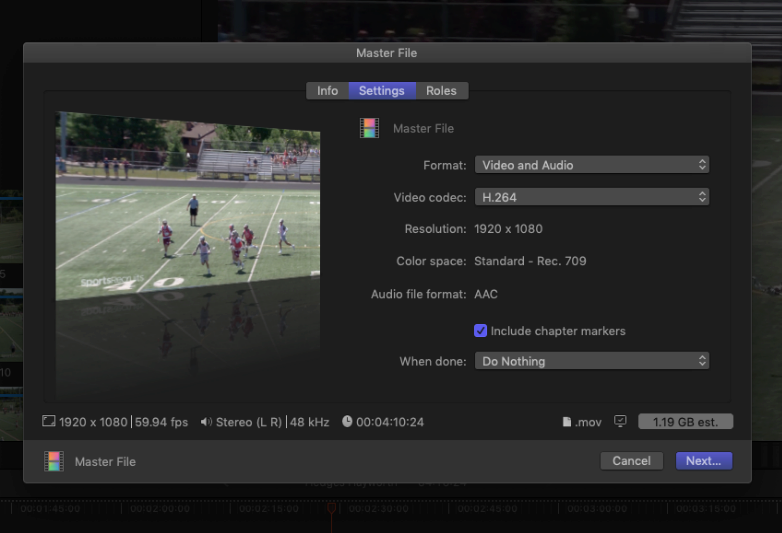Screen dimensions: 782x533
Task: Click the Cancel button
Action: click(x=631, y=461)
